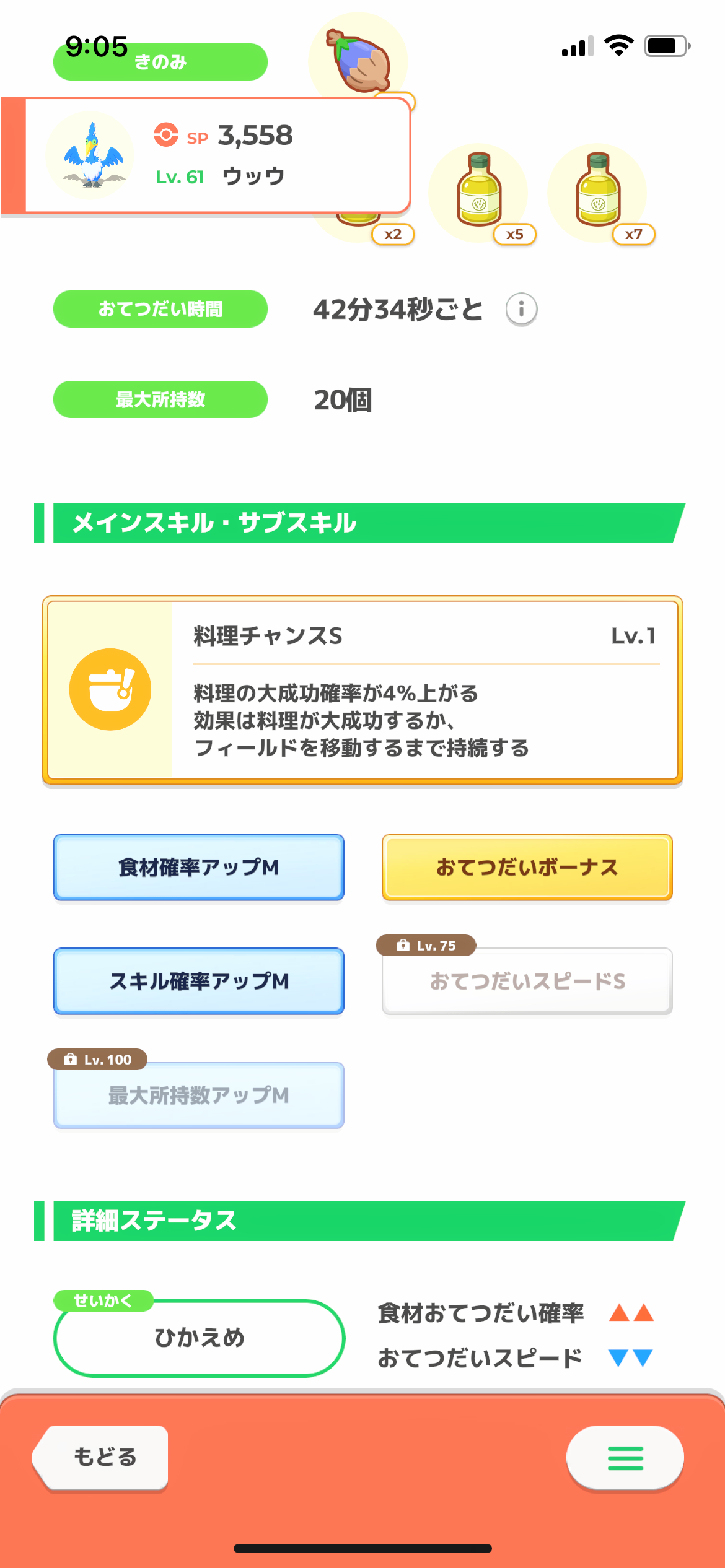The image size is (725, 1568).
Task: Tap the Cramorant Pokémon portrait
Action: pyautogui.click(x=91, y=155)
